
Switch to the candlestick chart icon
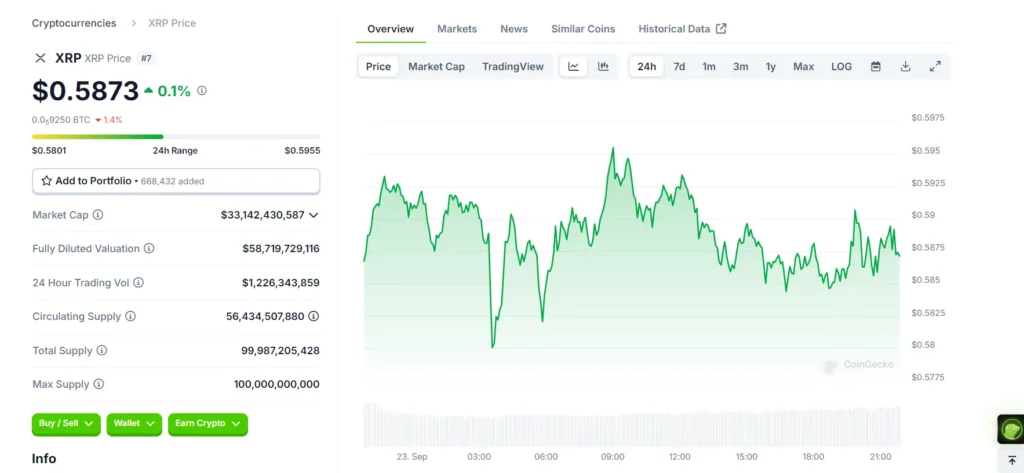(x=603, y=67)
